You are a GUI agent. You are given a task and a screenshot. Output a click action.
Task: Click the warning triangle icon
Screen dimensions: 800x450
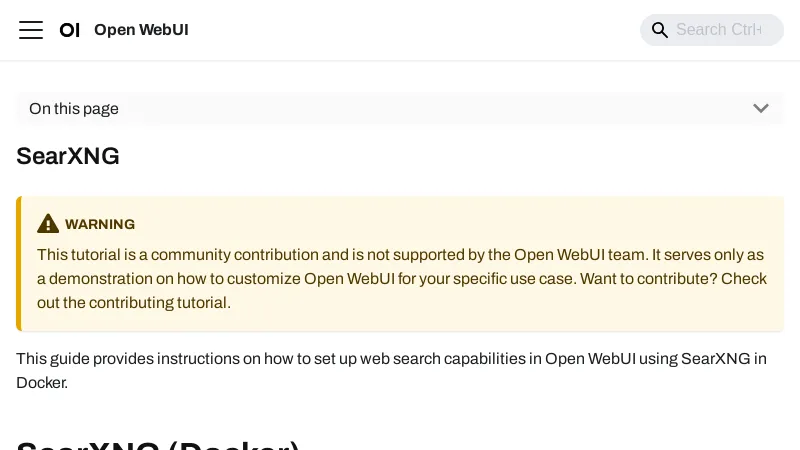point(48,224)
